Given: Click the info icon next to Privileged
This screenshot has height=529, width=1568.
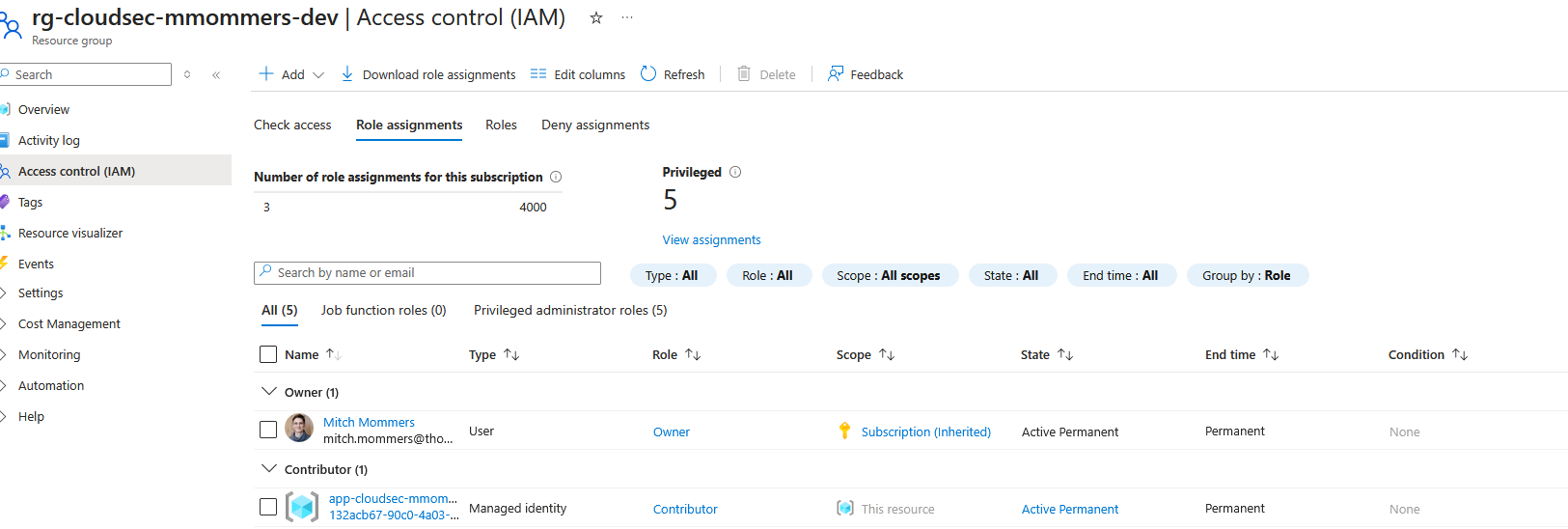Looking at the screenshot, I should pos(735,172).
